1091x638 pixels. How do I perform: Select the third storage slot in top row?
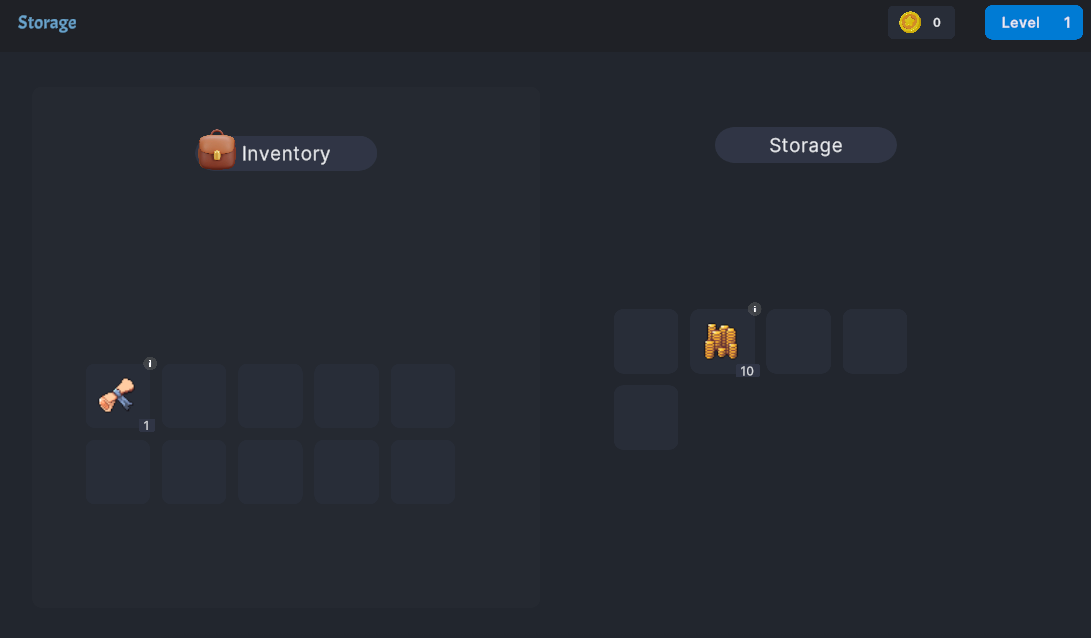[798, 341]
